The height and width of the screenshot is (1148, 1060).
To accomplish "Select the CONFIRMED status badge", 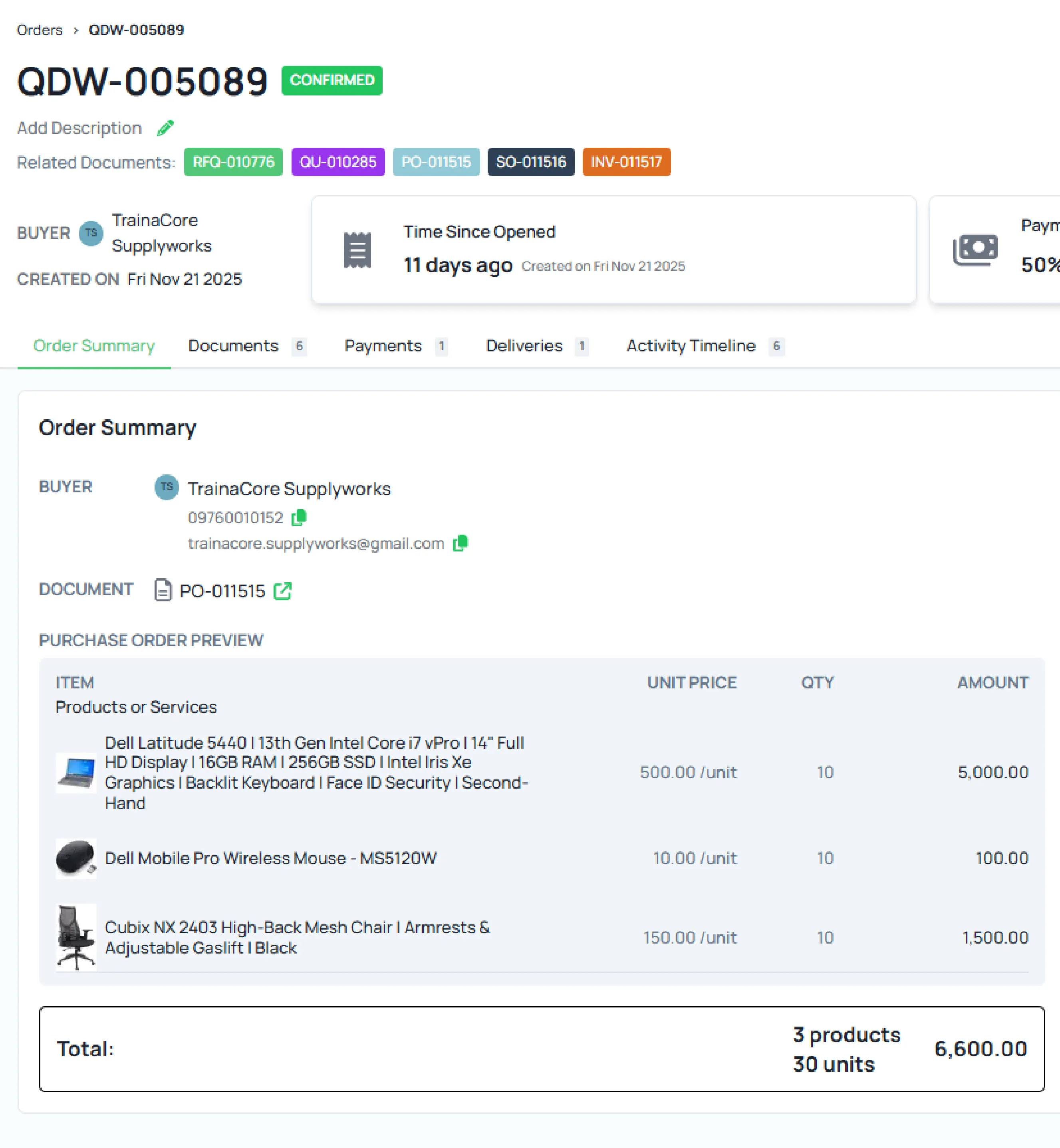I will tap(331, 80).
